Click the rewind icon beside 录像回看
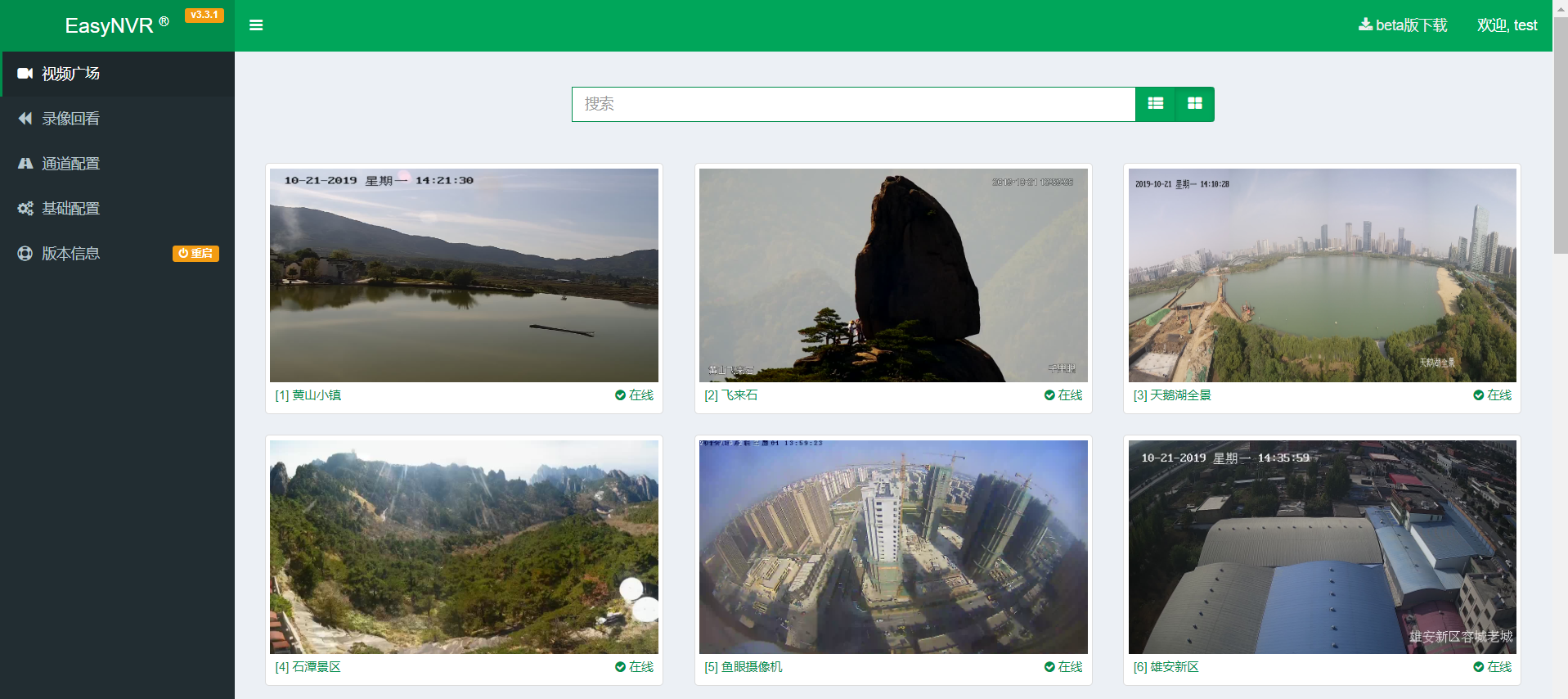 pyautogui.click(x=25, y=119)
